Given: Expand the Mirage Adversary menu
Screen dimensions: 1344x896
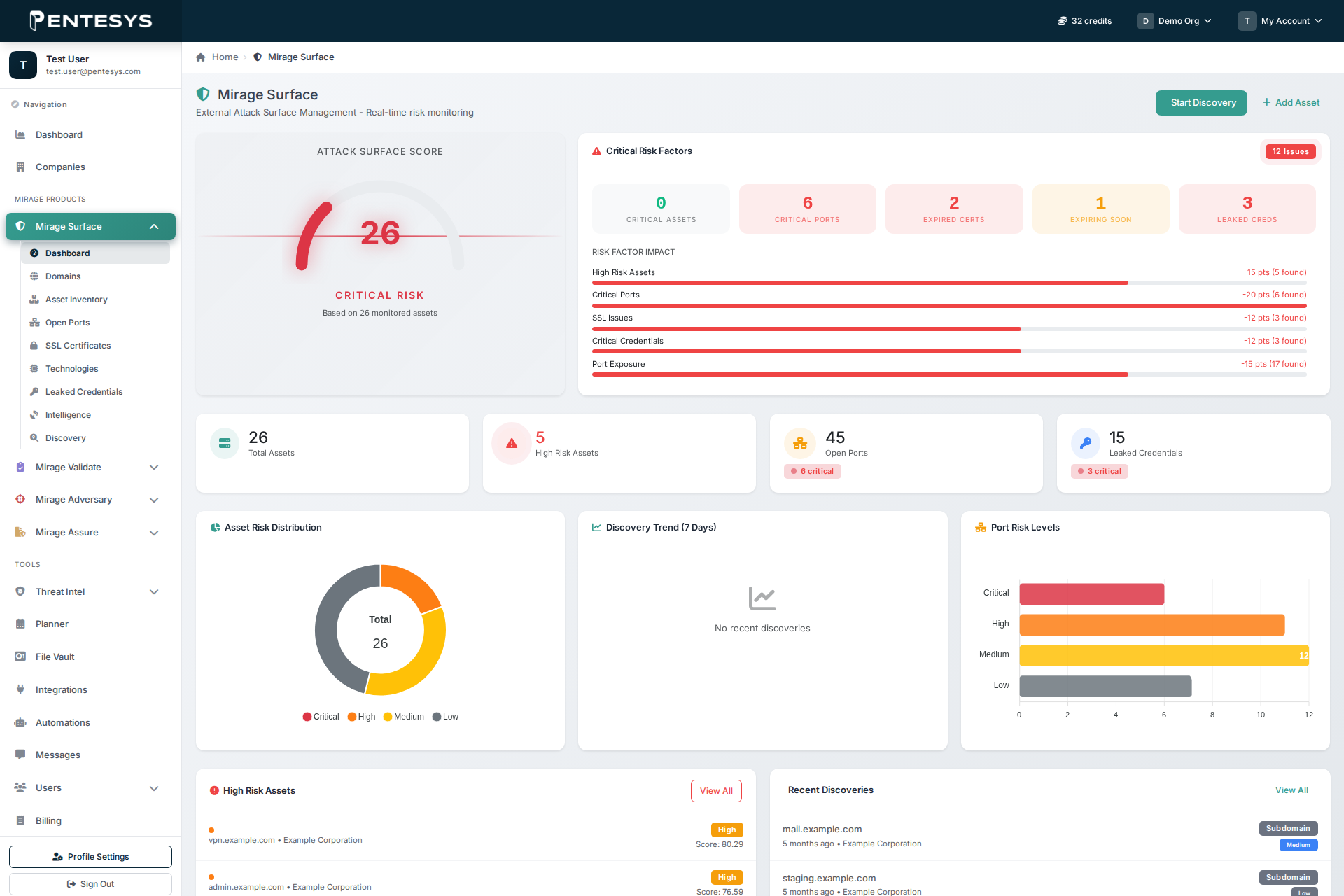Looking at the screenshot, I should click(x=154, y=500).
